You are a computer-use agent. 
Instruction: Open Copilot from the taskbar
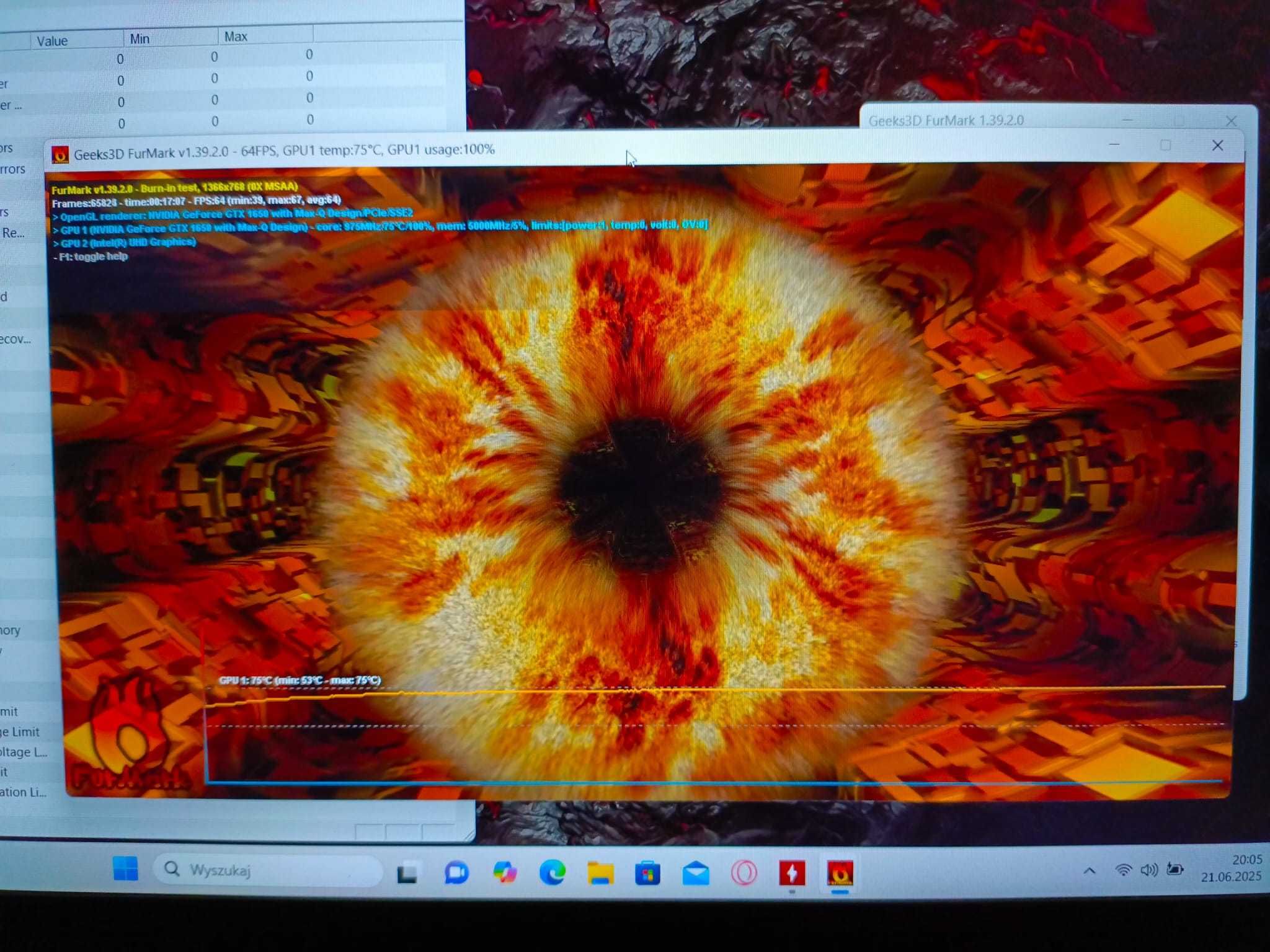click(x=505, y=873)
